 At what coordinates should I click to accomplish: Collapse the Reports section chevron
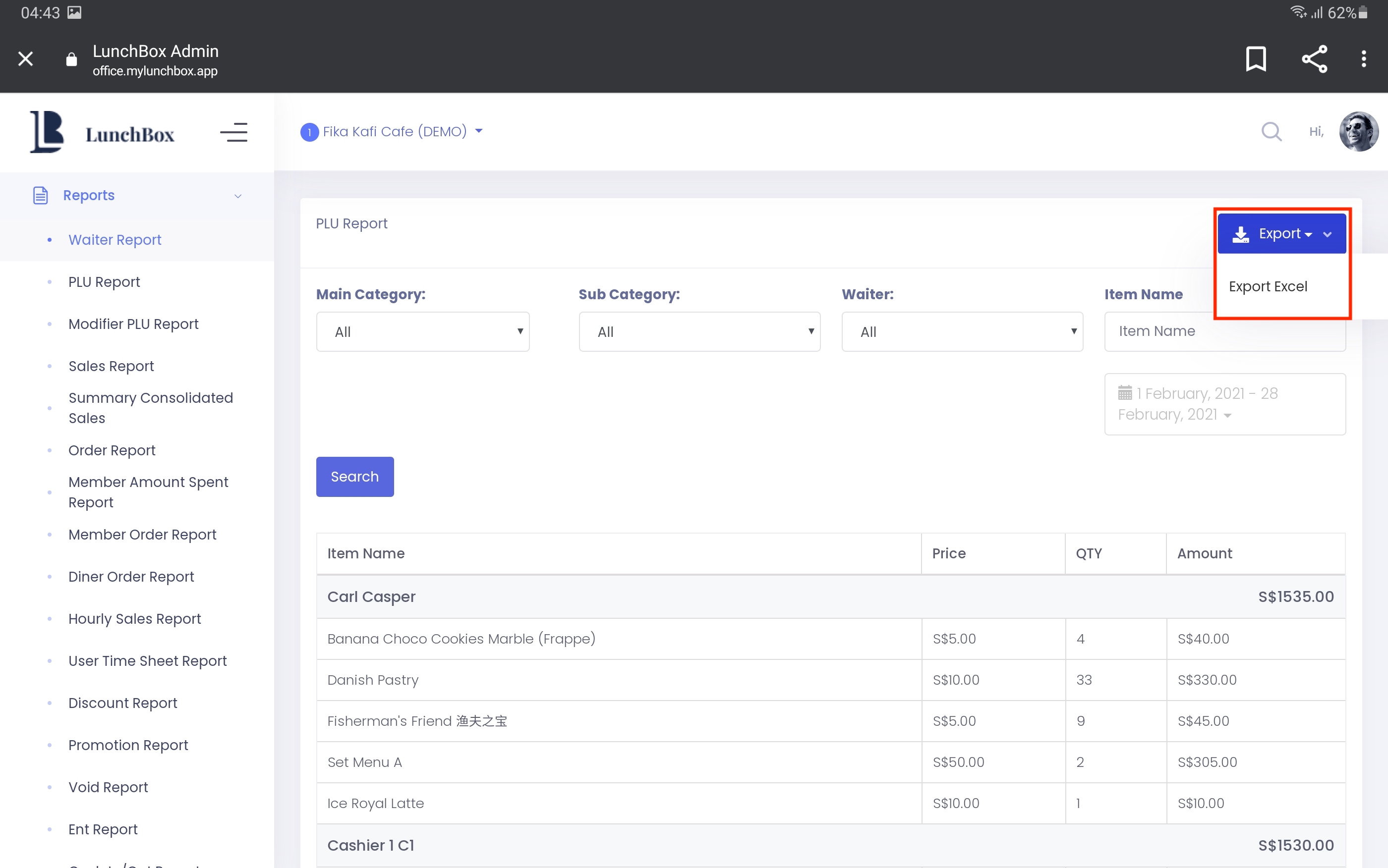coord(238,196)
